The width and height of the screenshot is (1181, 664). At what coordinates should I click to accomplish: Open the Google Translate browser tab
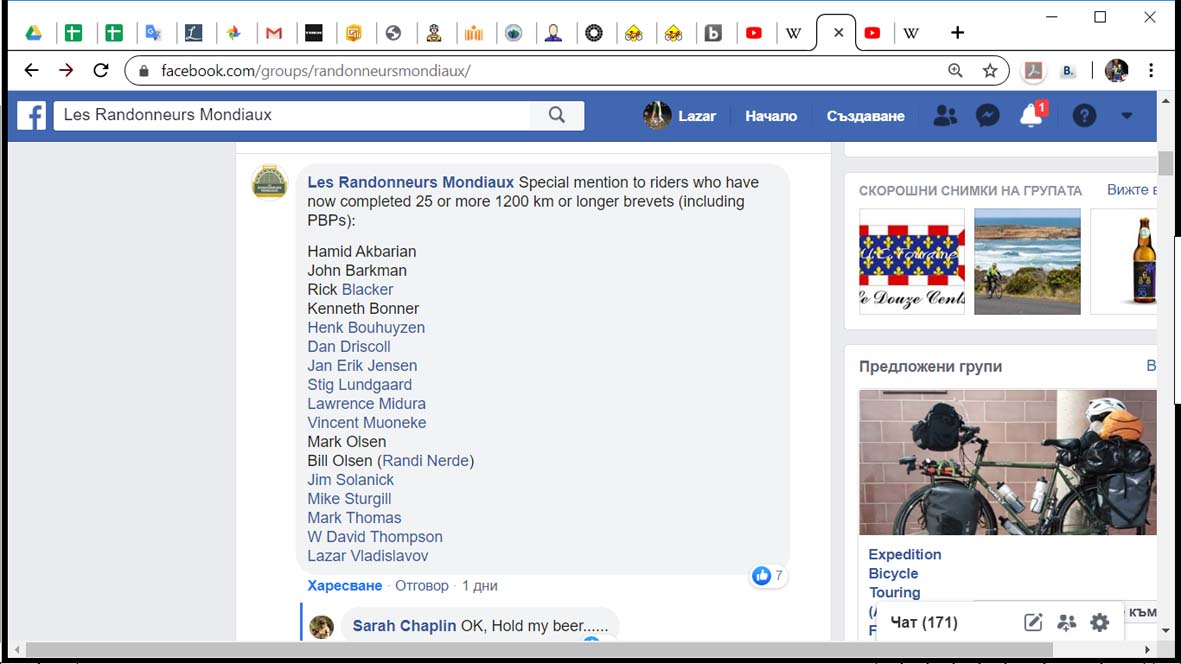click(x=154, y=33)
